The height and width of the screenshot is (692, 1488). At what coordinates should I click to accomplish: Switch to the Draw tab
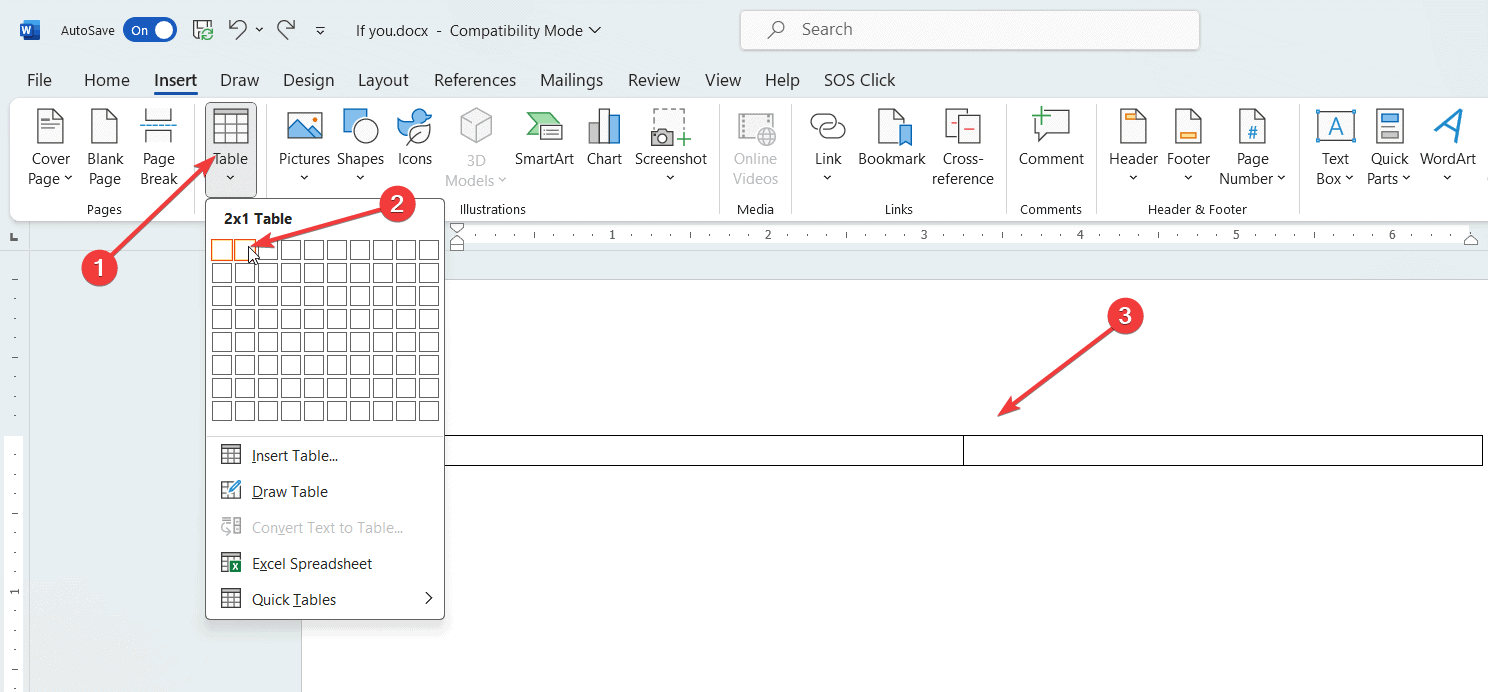click(239, 80)
